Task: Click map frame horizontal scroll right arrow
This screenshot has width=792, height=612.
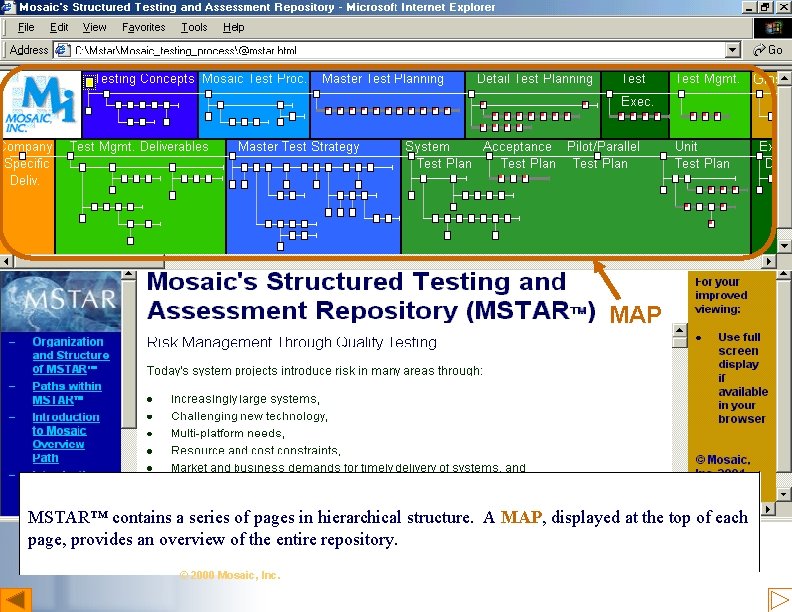Action: [769, 262]
